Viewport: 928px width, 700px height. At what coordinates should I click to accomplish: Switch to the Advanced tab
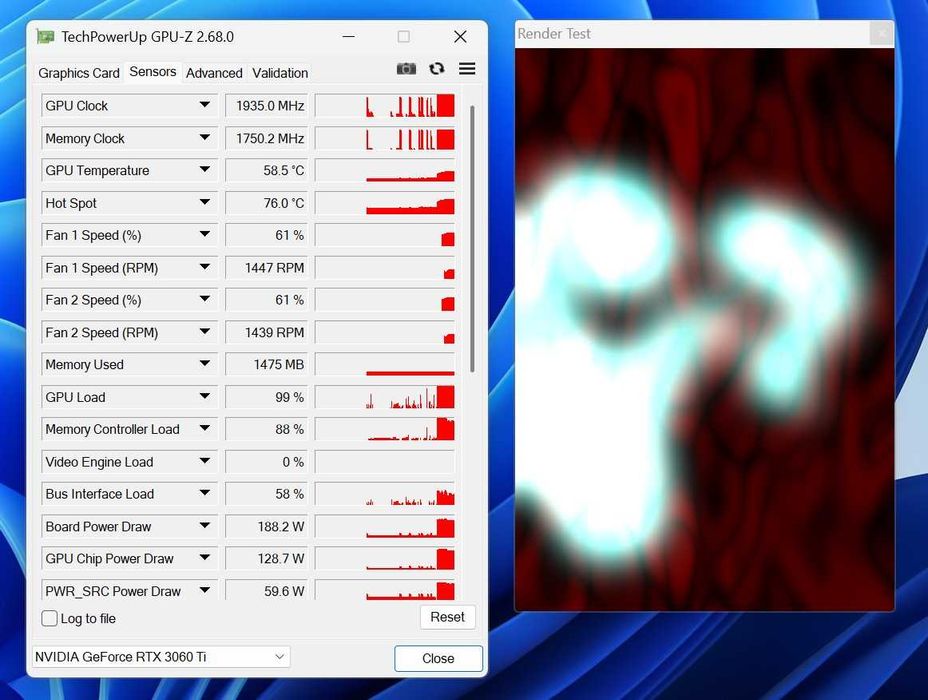(x=214, y=73)
